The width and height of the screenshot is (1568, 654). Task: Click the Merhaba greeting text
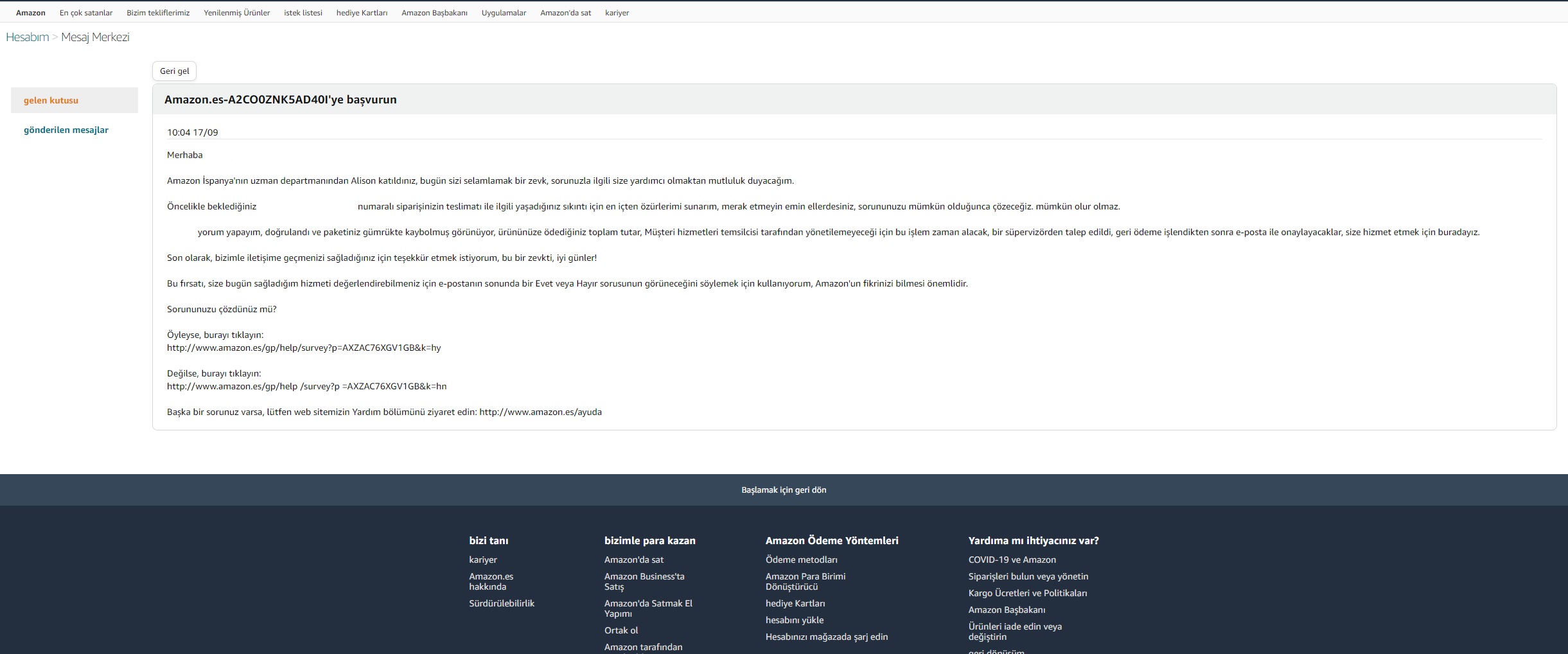pos(185,155)
